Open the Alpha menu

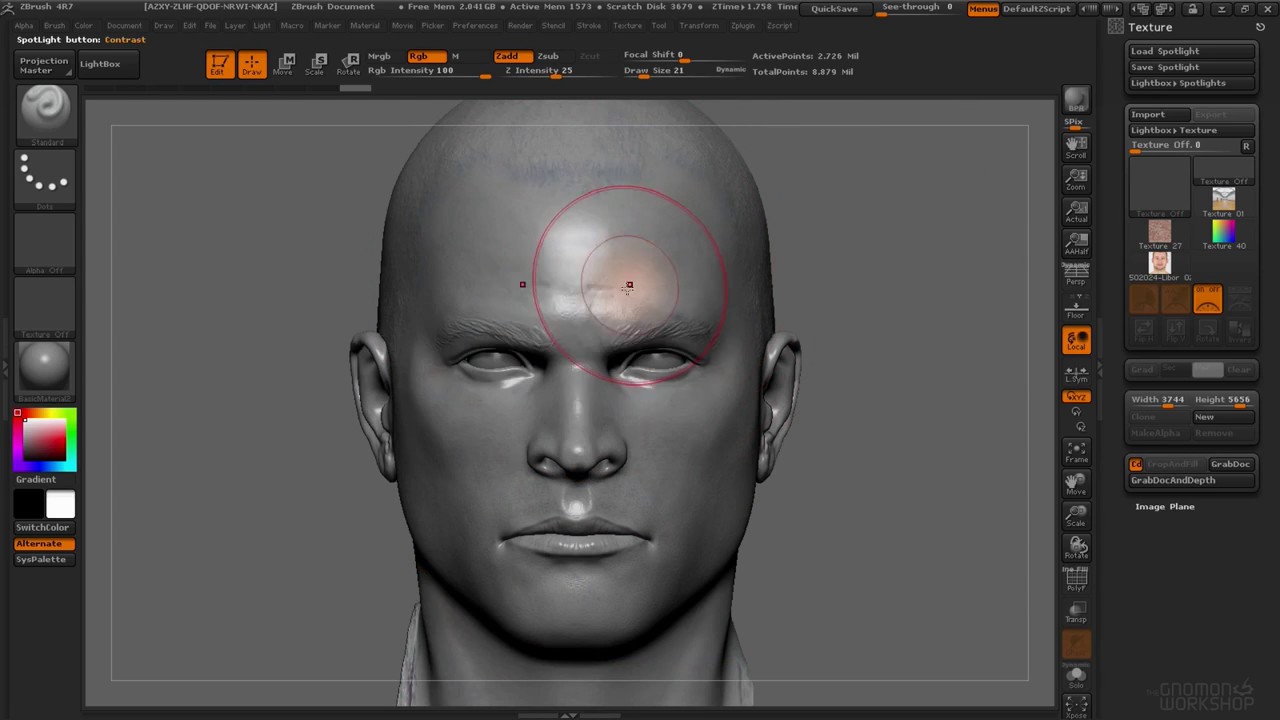(x=24, y=26)
